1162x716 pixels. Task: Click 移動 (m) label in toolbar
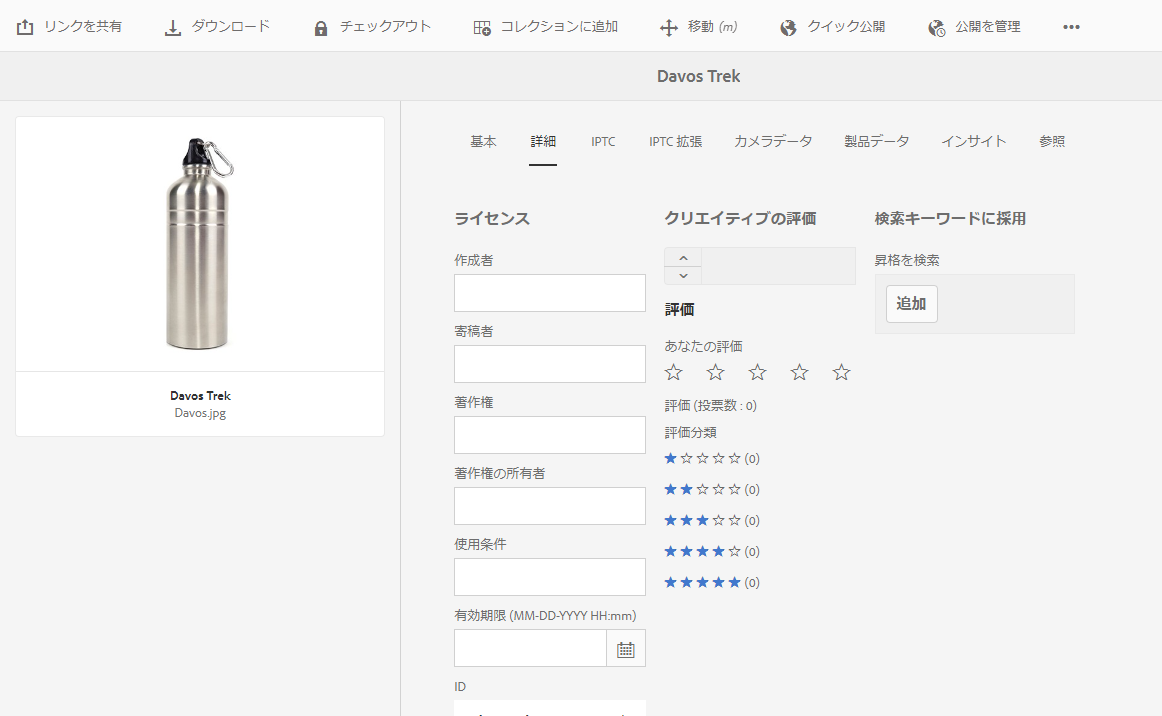(x=712, y=27)
